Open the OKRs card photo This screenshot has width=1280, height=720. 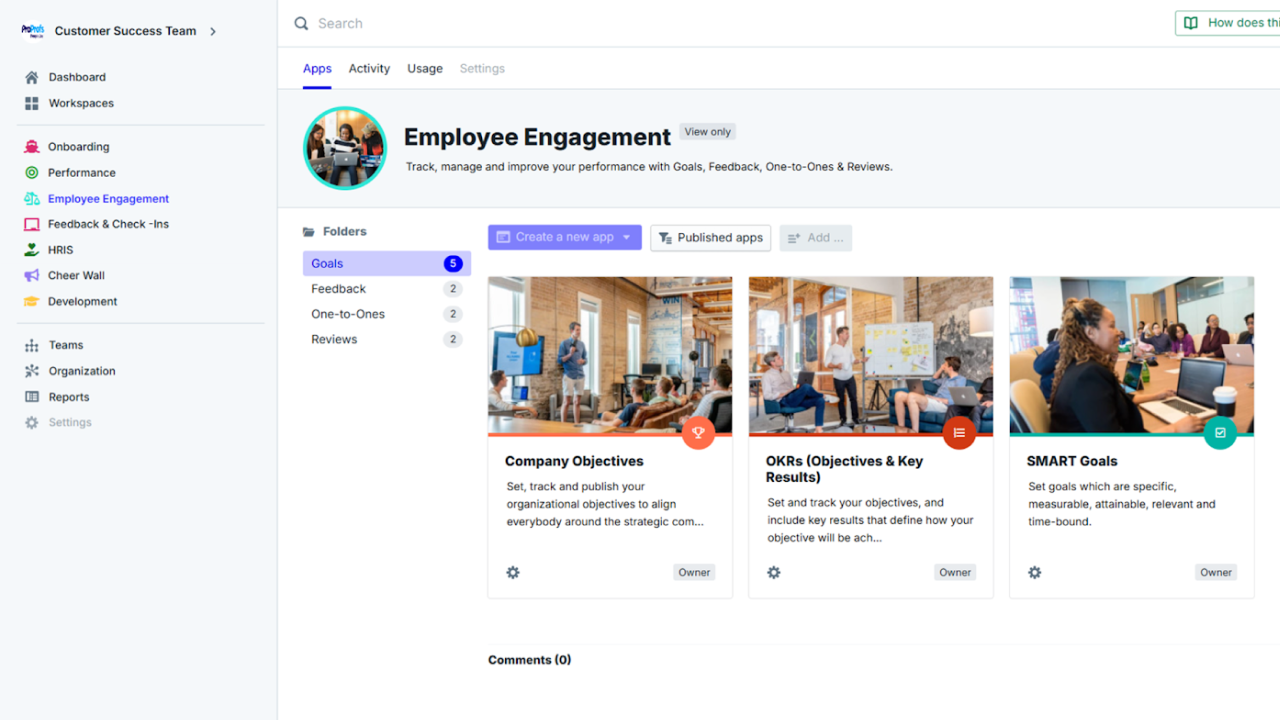tap(871, 355)
